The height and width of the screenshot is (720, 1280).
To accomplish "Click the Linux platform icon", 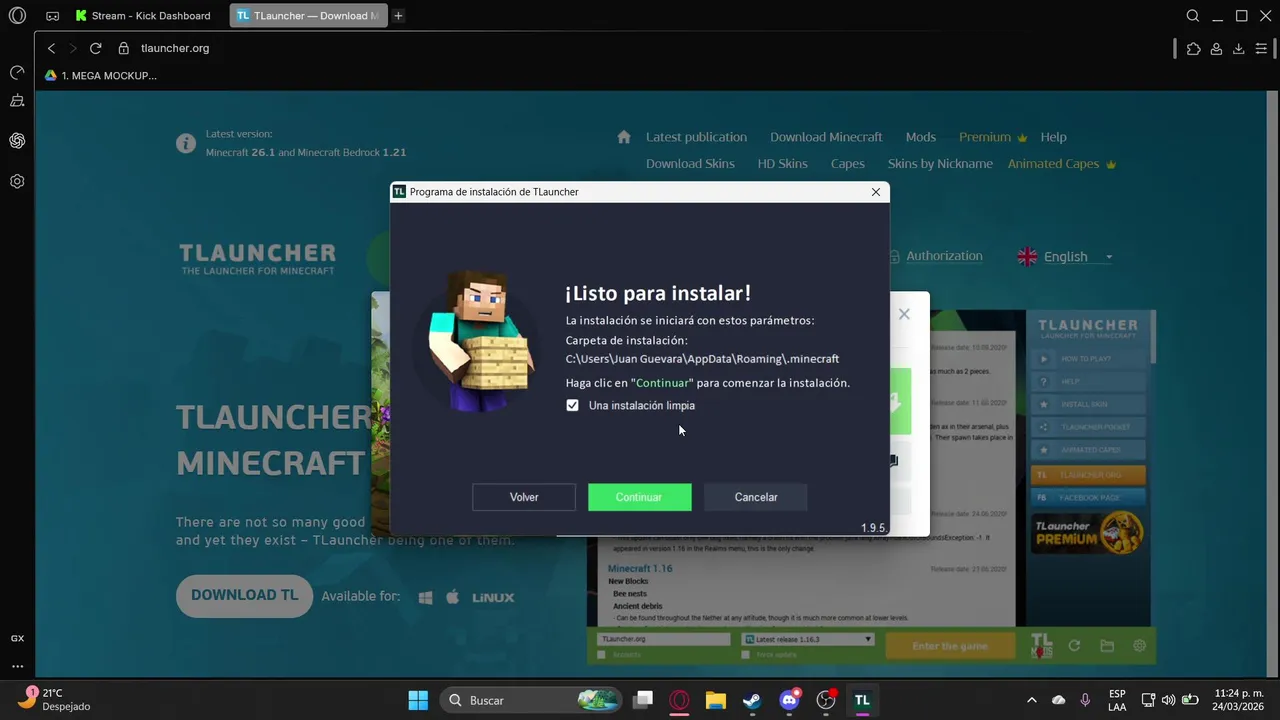I will point(493,597).
